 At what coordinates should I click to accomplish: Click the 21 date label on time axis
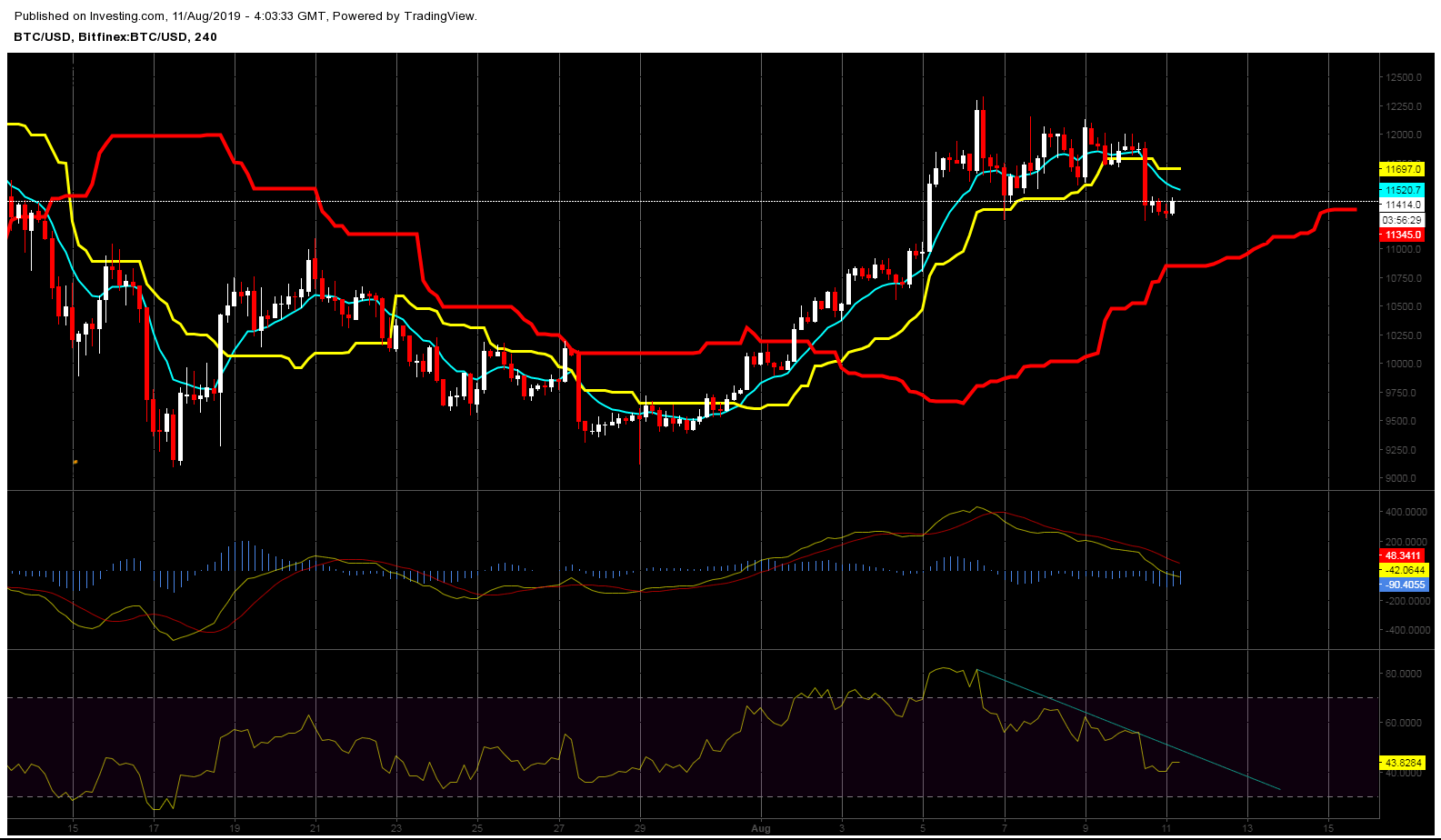pyautogui.click(x=315, y=828)
